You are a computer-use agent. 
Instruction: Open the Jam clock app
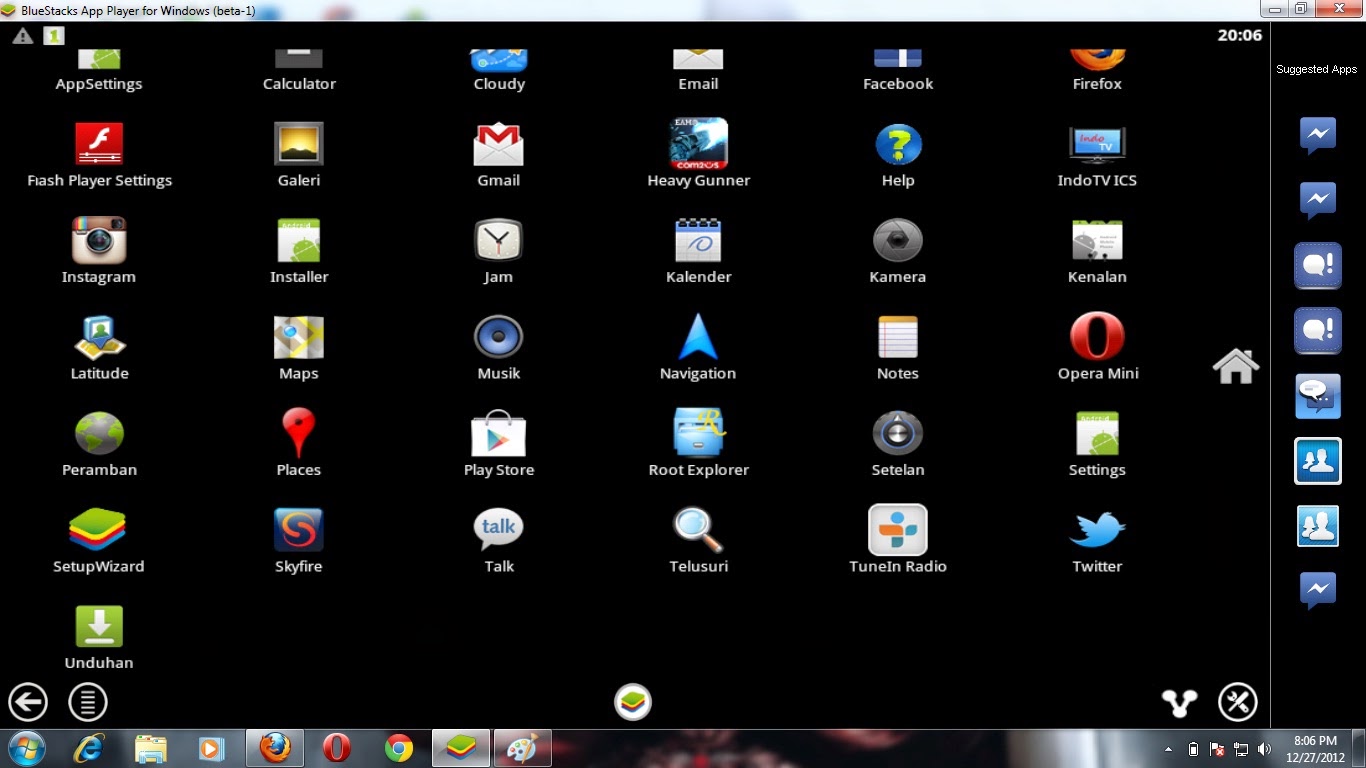click(498, 240)
